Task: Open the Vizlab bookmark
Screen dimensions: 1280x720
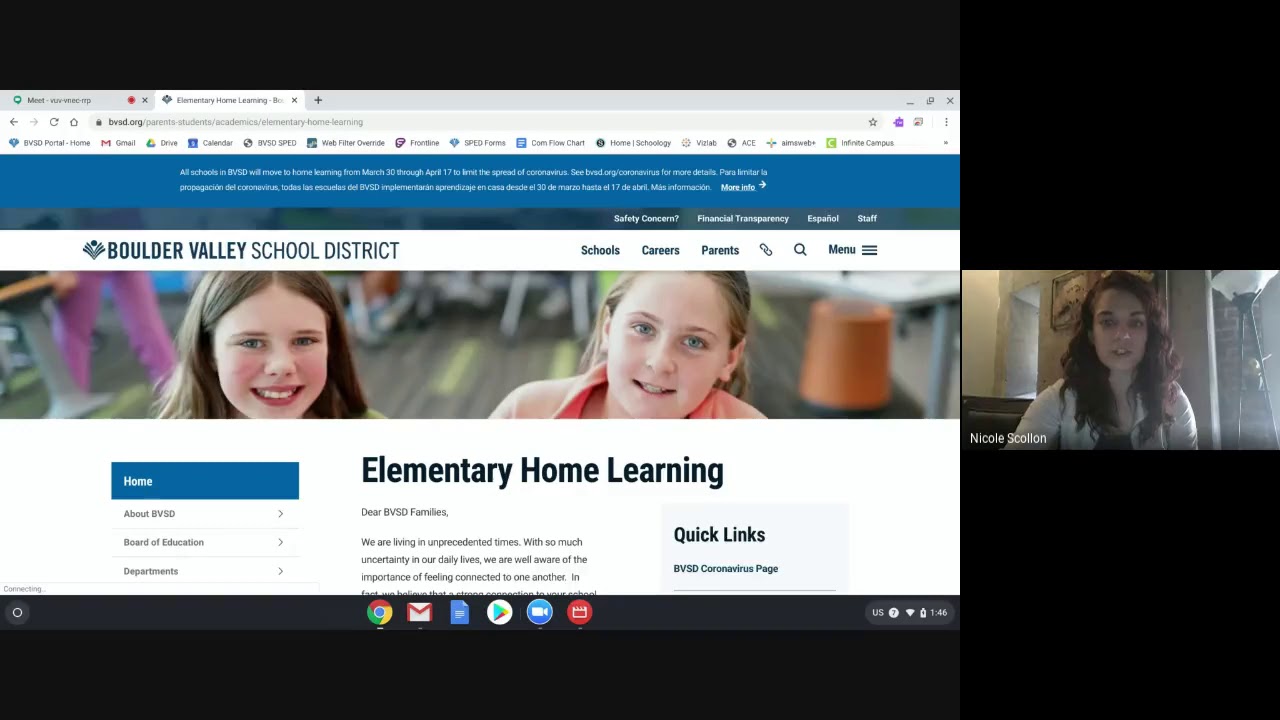Action: [699, 143]
